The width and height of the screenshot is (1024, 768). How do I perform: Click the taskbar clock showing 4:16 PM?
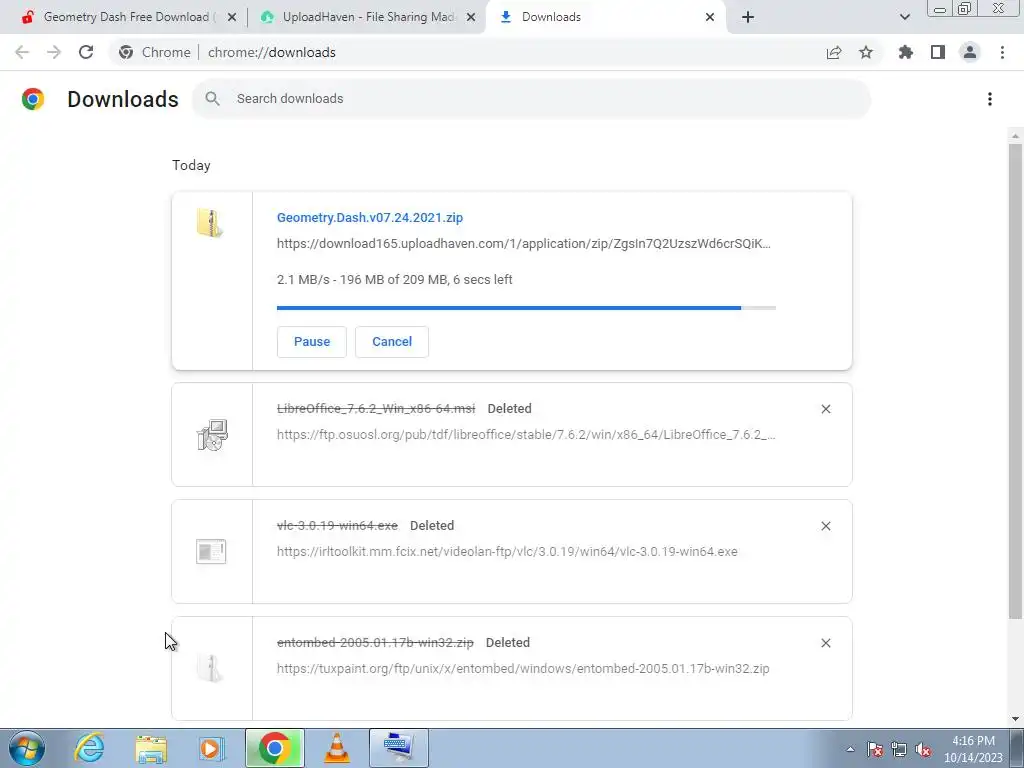973,749
